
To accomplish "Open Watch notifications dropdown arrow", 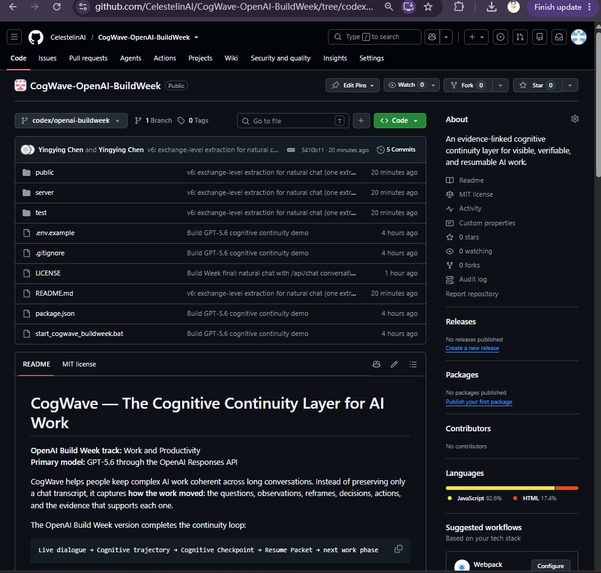I will click(433, 85).
